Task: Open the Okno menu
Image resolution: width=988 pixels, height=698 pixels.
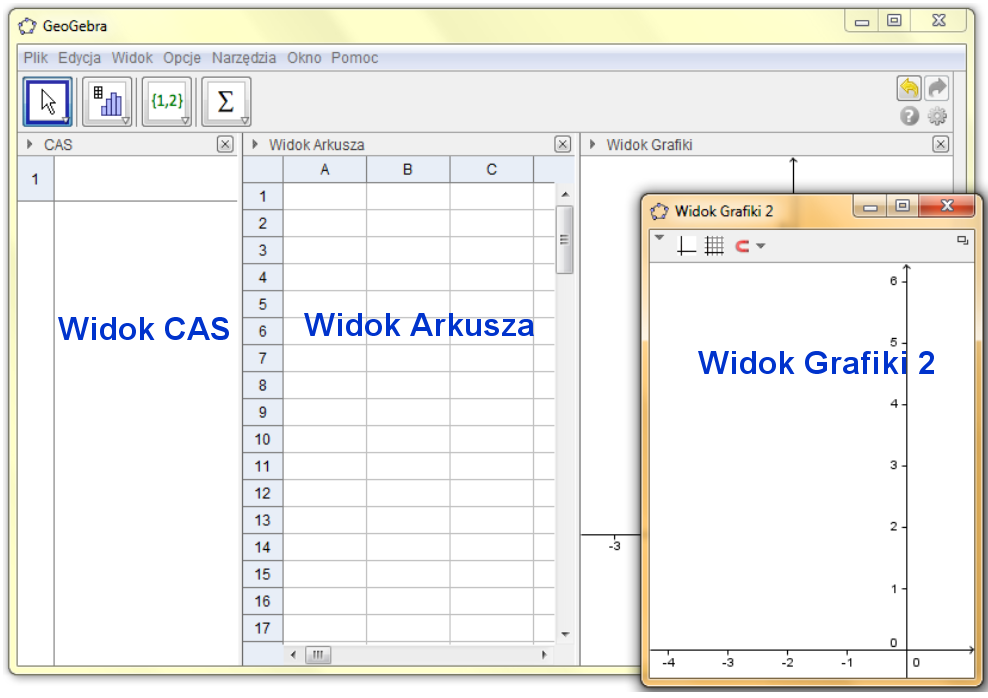Action: pyautogui.click(x=304, y=58)
